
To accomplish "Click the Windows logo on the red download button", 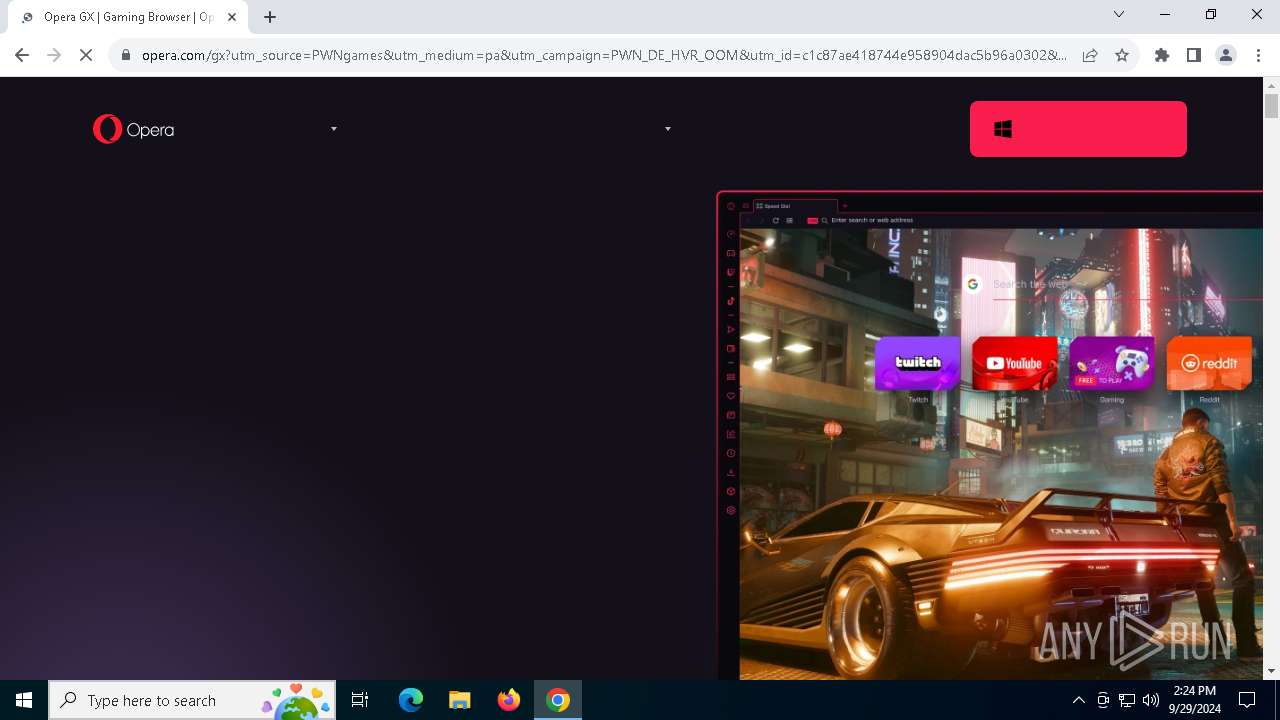I will point(1003,129).
